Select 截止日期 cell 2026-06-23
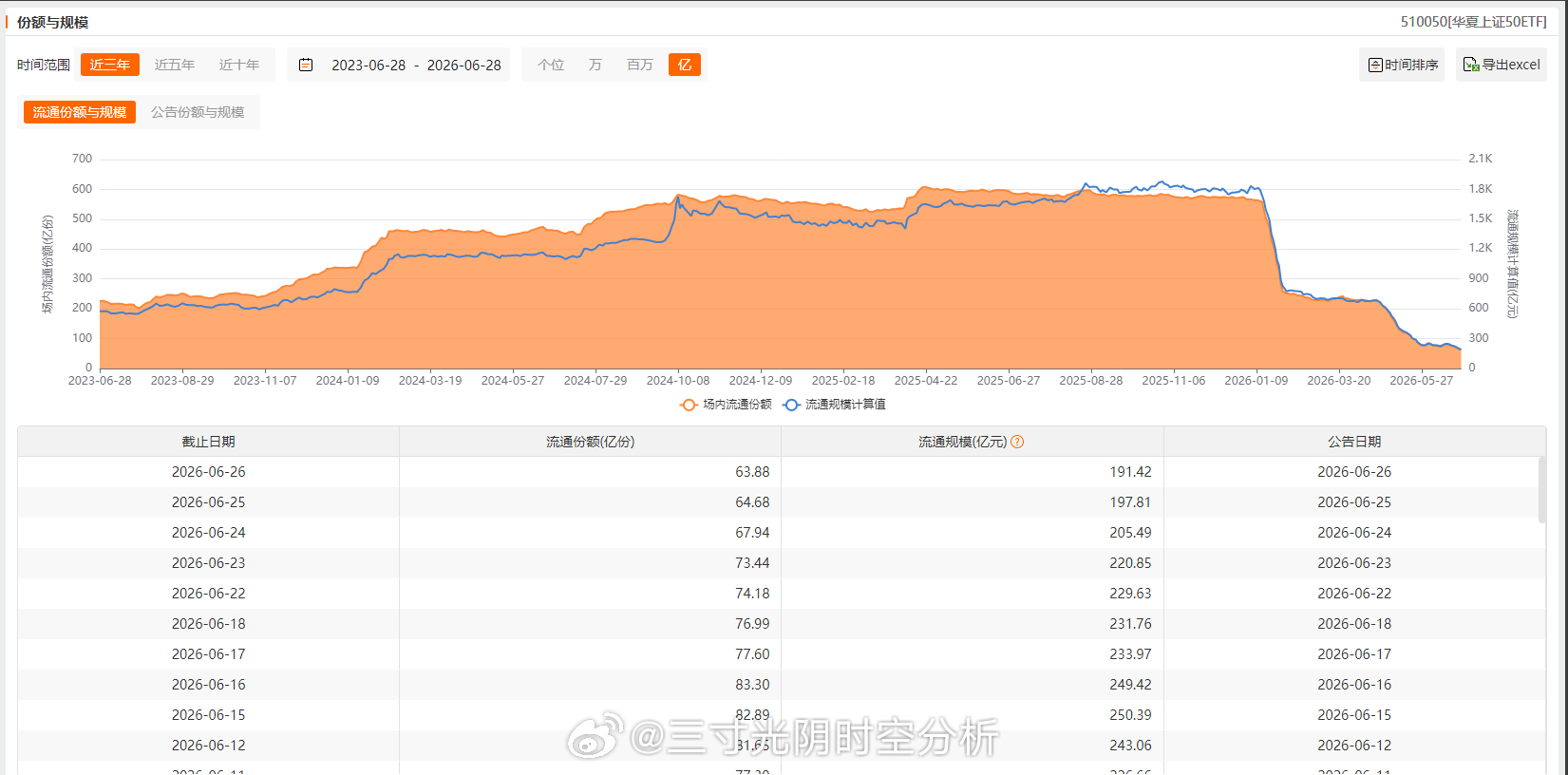The height and width of the screenshot is (775, 1568). (209, 563)
